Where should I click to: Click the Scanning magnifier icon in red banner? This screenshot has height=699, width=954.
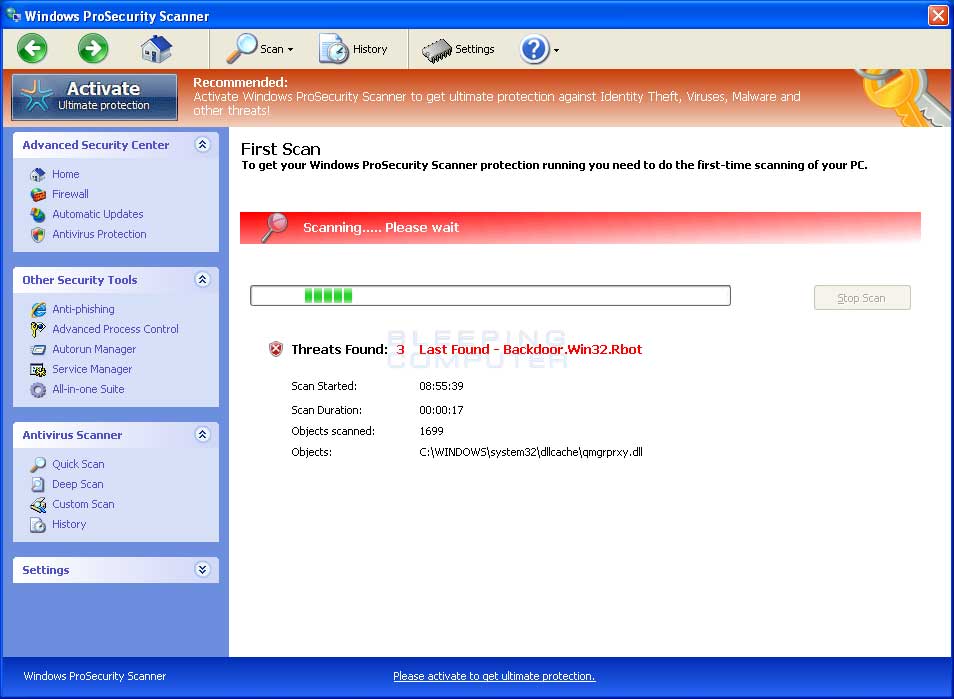tap(275, 227)
